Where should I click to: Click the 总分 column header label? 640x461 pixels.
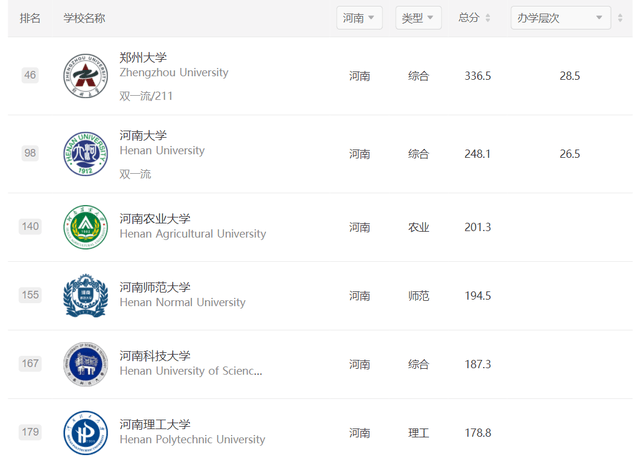(469, 18)
